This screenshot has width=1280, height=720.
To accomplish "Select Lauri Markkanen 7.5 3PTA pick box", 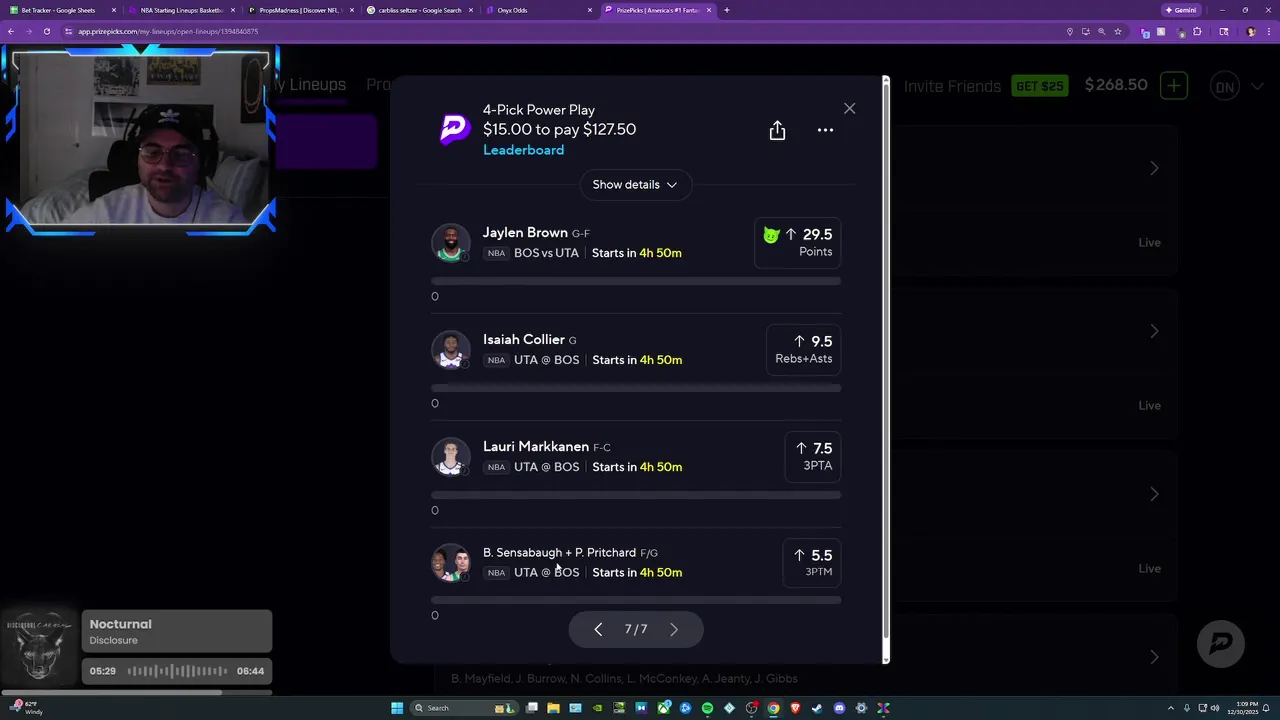I will [x=813, y=457].
